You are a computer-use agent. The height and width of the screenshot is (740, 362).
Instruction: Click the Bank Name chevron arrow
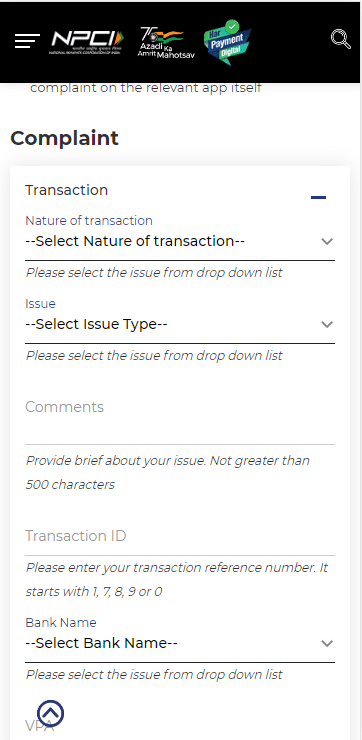(327, 644)
